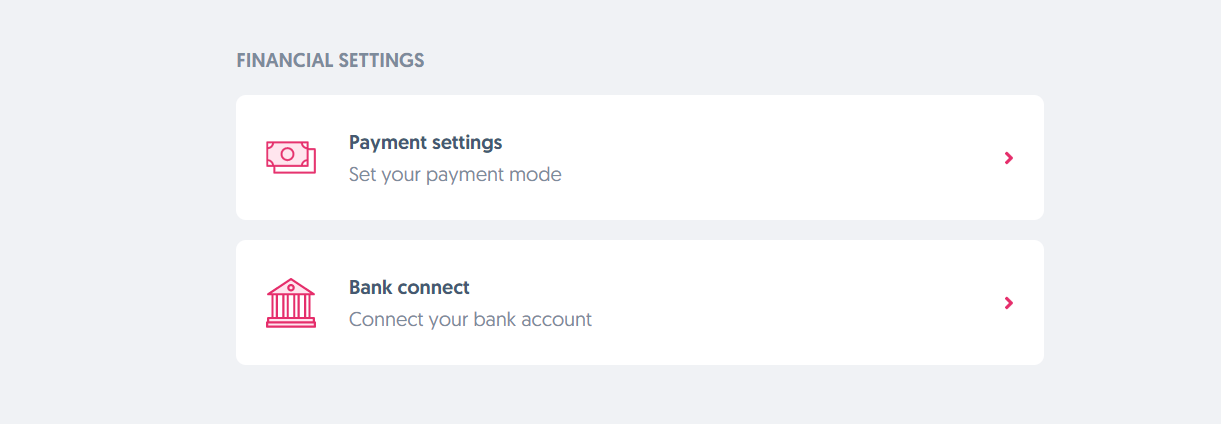Tap the columned bank icon on the second card

(290, 303)
